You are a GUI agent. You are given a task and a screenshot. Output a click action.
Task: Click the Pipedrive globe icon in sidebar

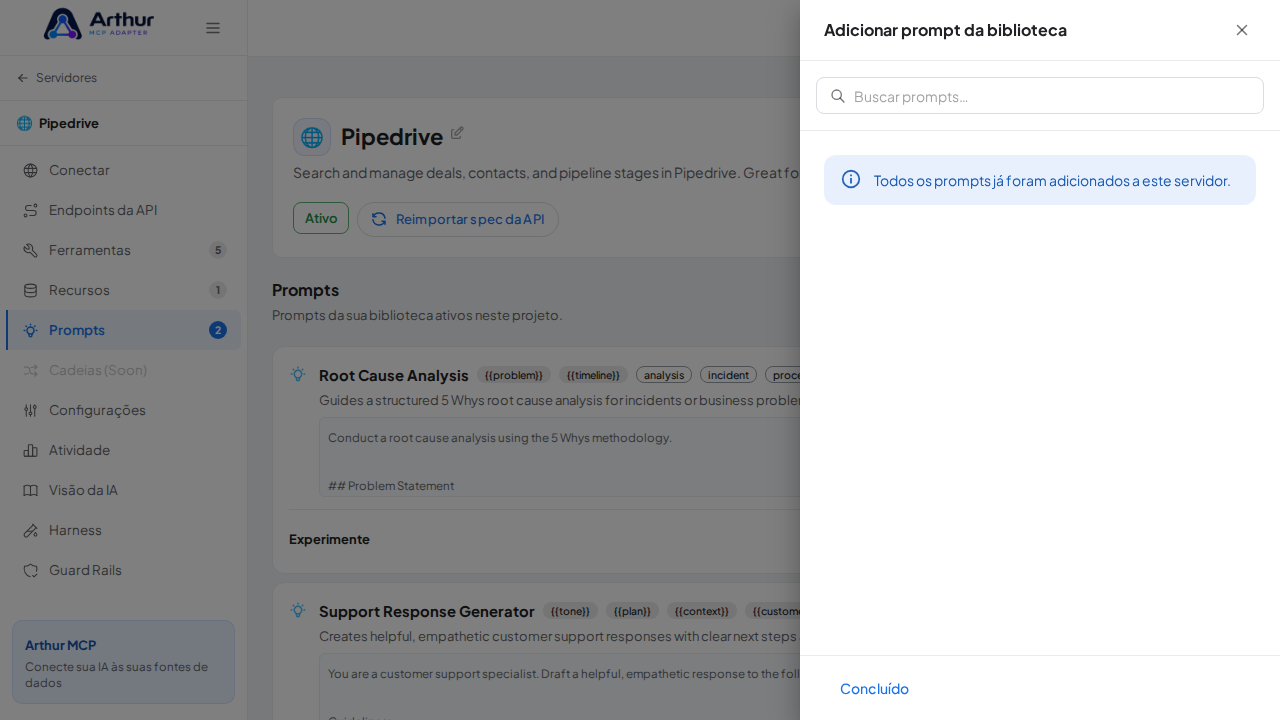(25, 123)
